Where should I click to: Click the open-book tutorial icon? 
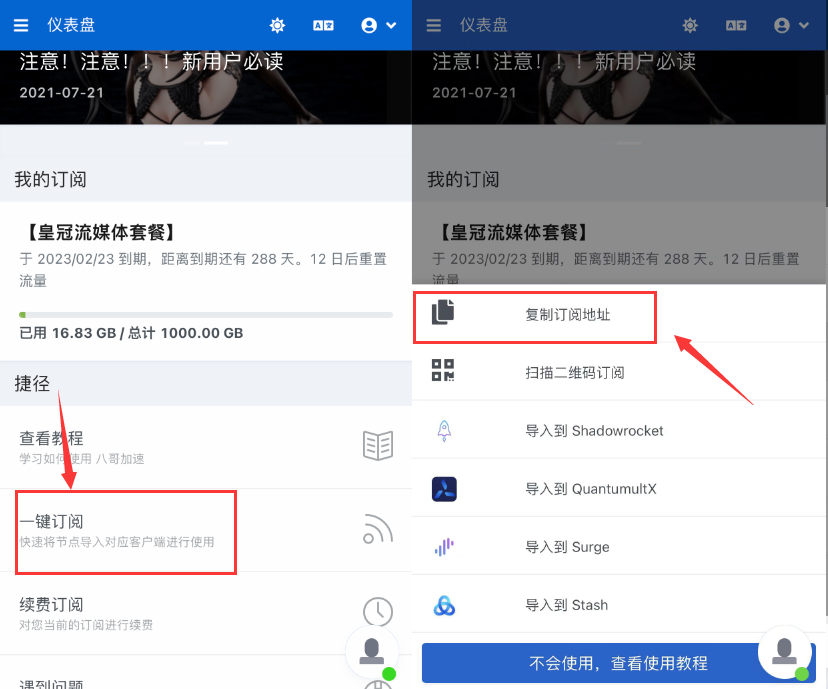tap(378, 446)
